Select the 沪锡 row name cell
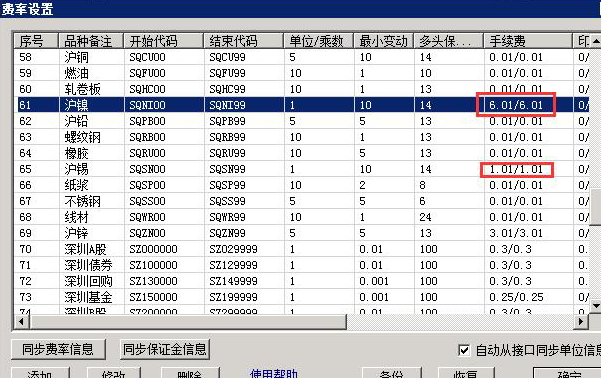This screenshot has height=378, width=601. pyautogui.click(x=77, y=169)
